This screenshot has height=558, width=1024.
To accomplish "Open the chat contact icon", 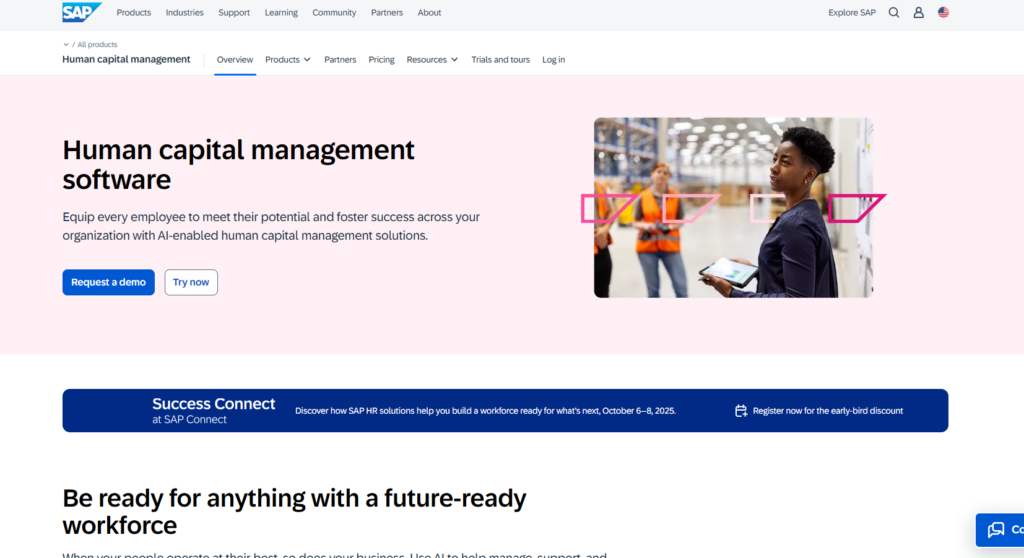I will (x=996, y=529).
